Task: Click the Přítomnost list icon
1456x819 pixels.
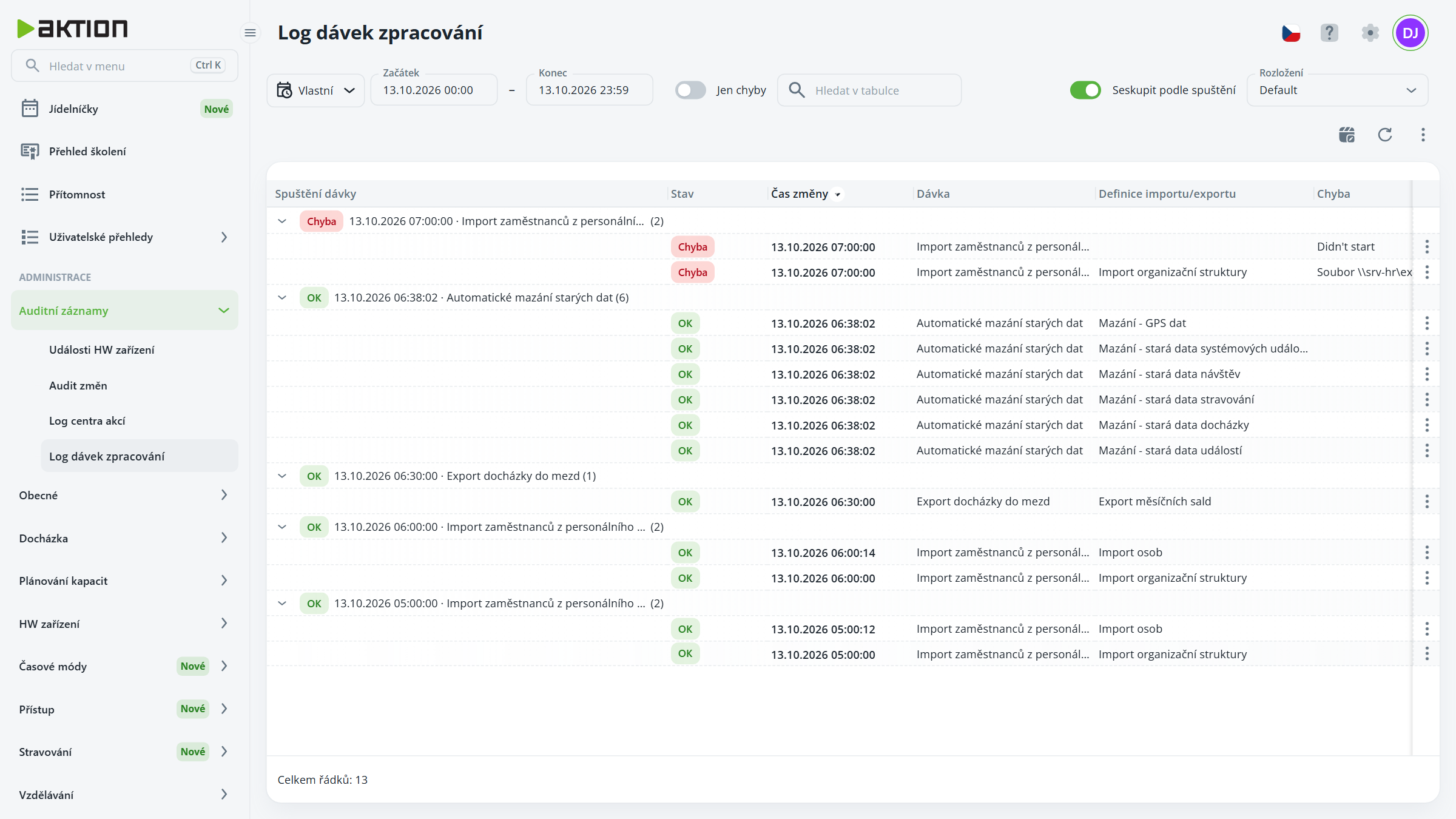Action: [x=30, y=194]
